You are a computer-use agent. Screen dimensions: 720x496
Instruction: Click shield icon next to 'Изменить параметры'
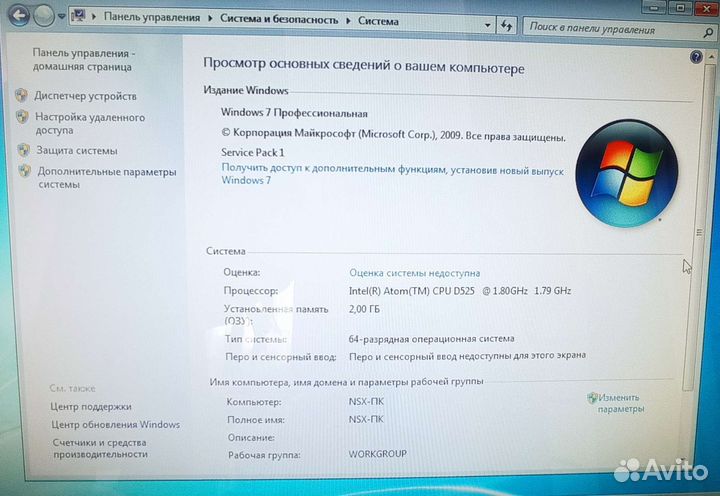[592, 397]
